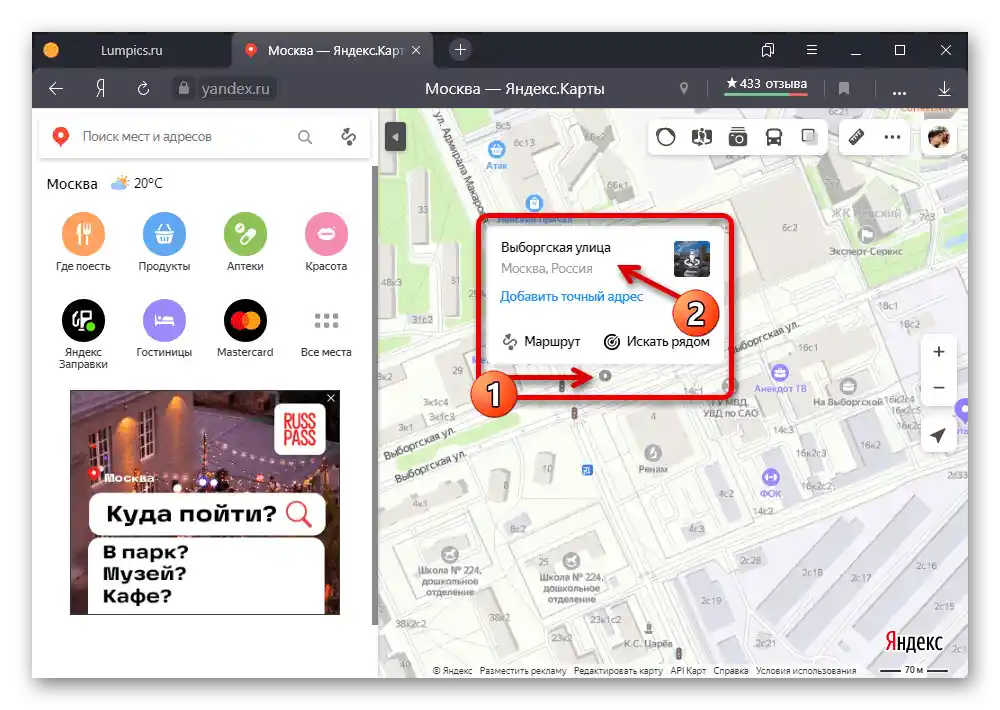1000x710 pixels.
Task: Open the Yandex home button
Action: coord(100,89)
